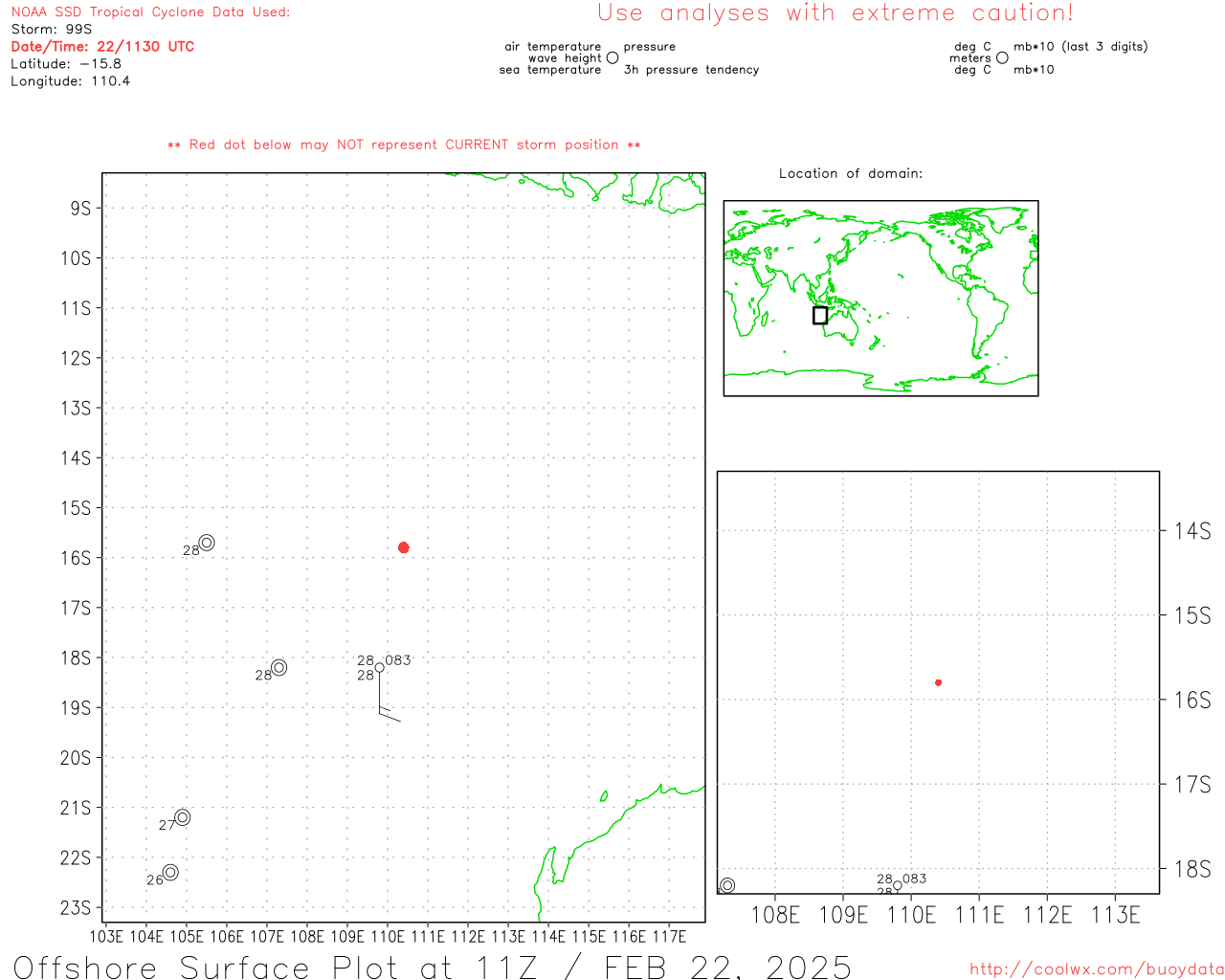Click the 083 pressure value on main map
The width and height of the screenshot is (1225, 980).
pyautogui.click(x=398, y=660)
